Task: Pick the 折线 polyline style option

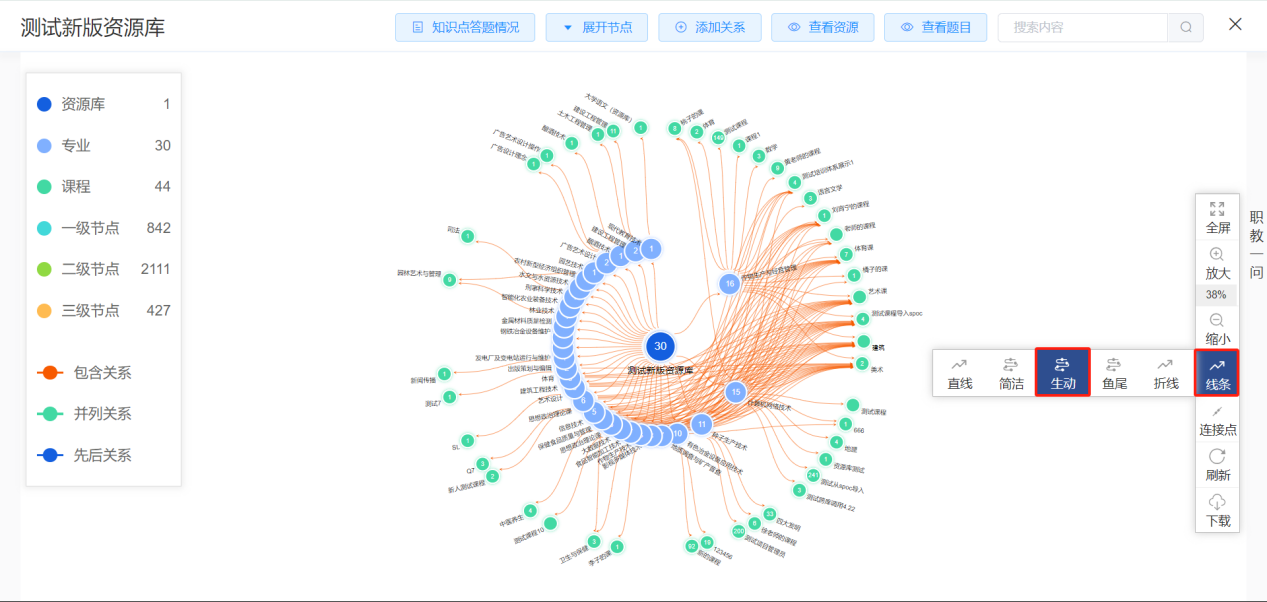Action: coord(1165,372)
